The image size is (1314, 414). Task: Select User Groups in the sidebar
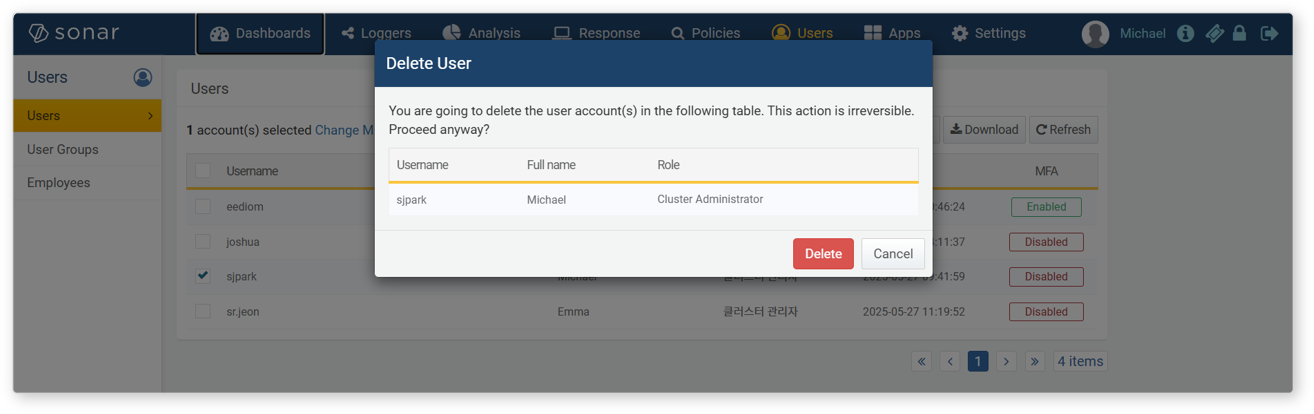(x=63, y=149)
